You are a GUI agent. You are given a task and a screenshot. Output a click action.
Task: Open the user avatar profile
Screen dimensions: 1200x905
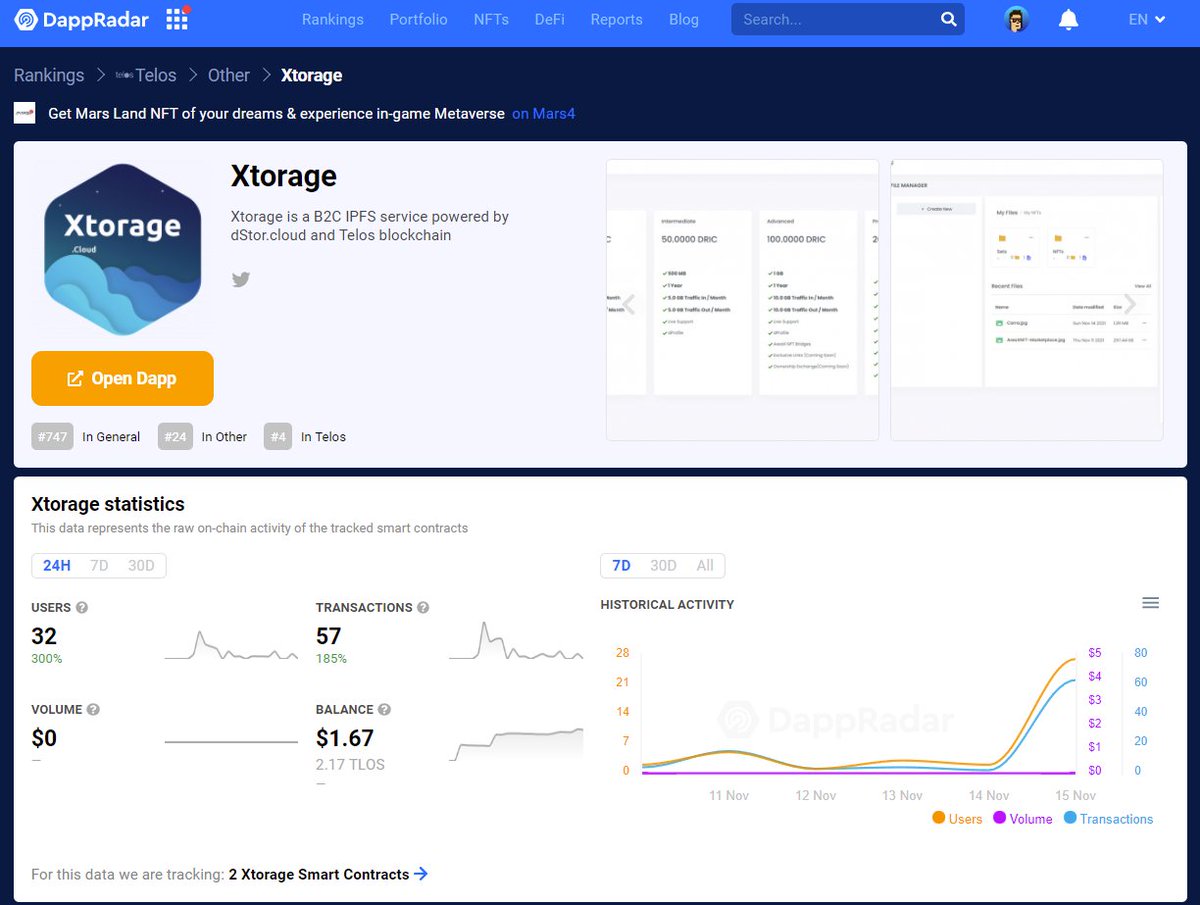point(1017,19)
